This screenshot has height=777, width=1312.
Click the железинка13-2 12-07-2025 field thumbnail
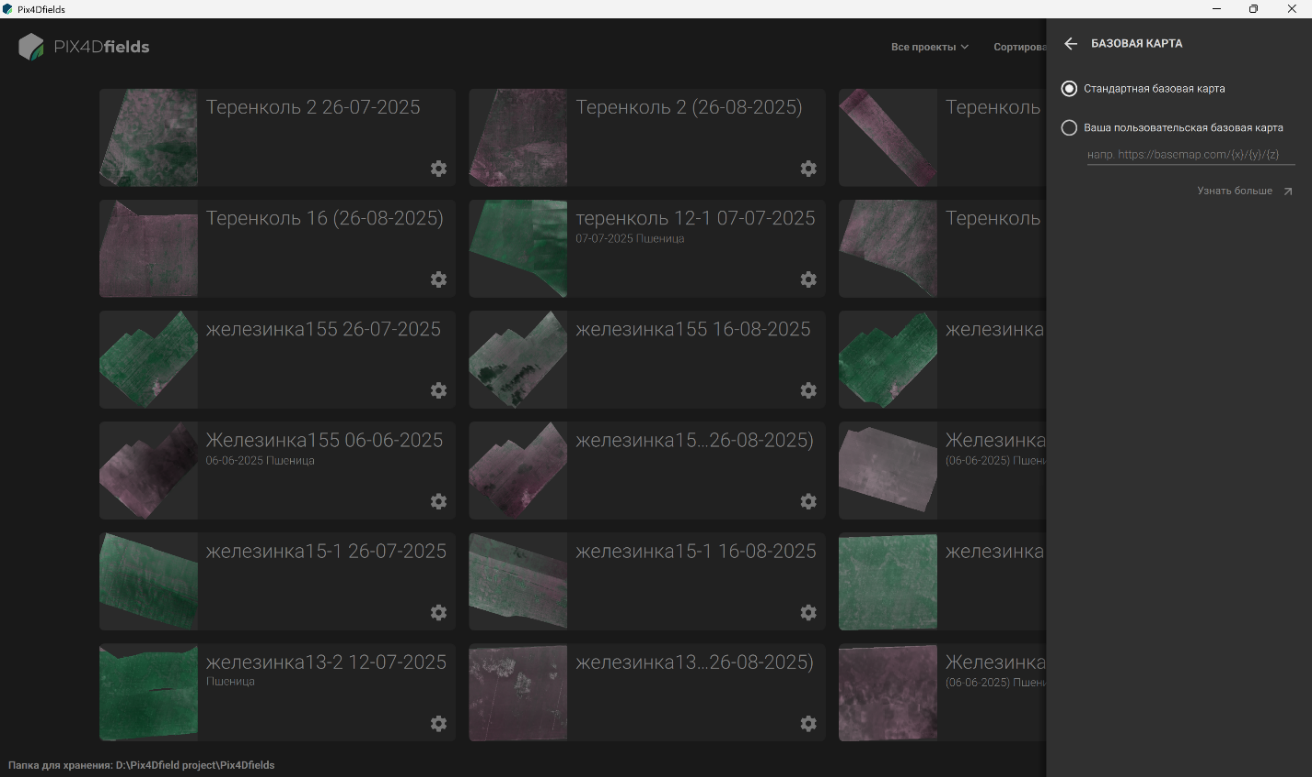[x=148, y=692]
